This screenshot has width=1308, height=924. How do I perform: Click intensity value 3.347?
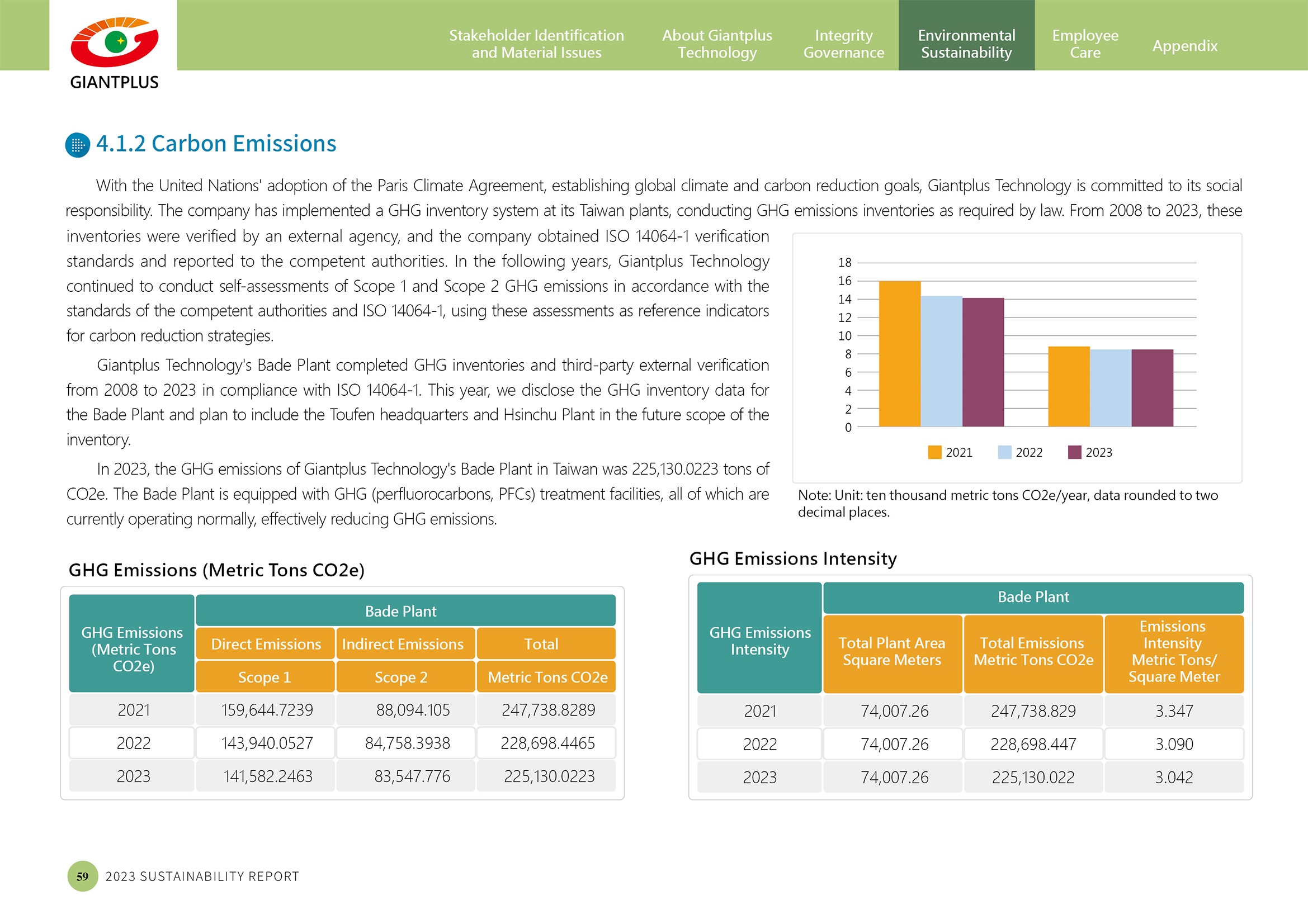[x=1174, y=711]
